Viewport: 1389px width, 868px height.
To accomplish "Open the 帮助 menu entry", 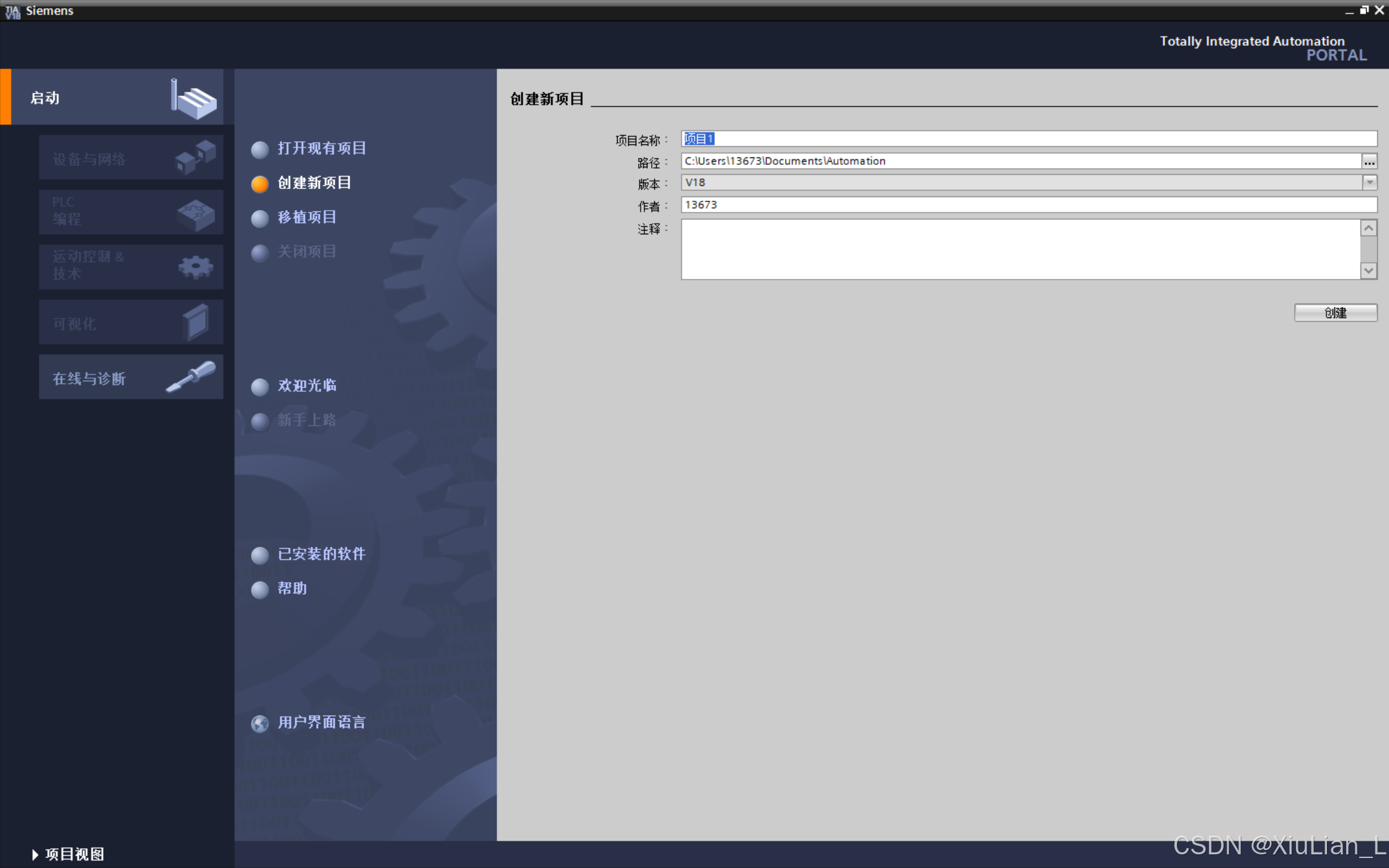I will (x=292, y=588).
